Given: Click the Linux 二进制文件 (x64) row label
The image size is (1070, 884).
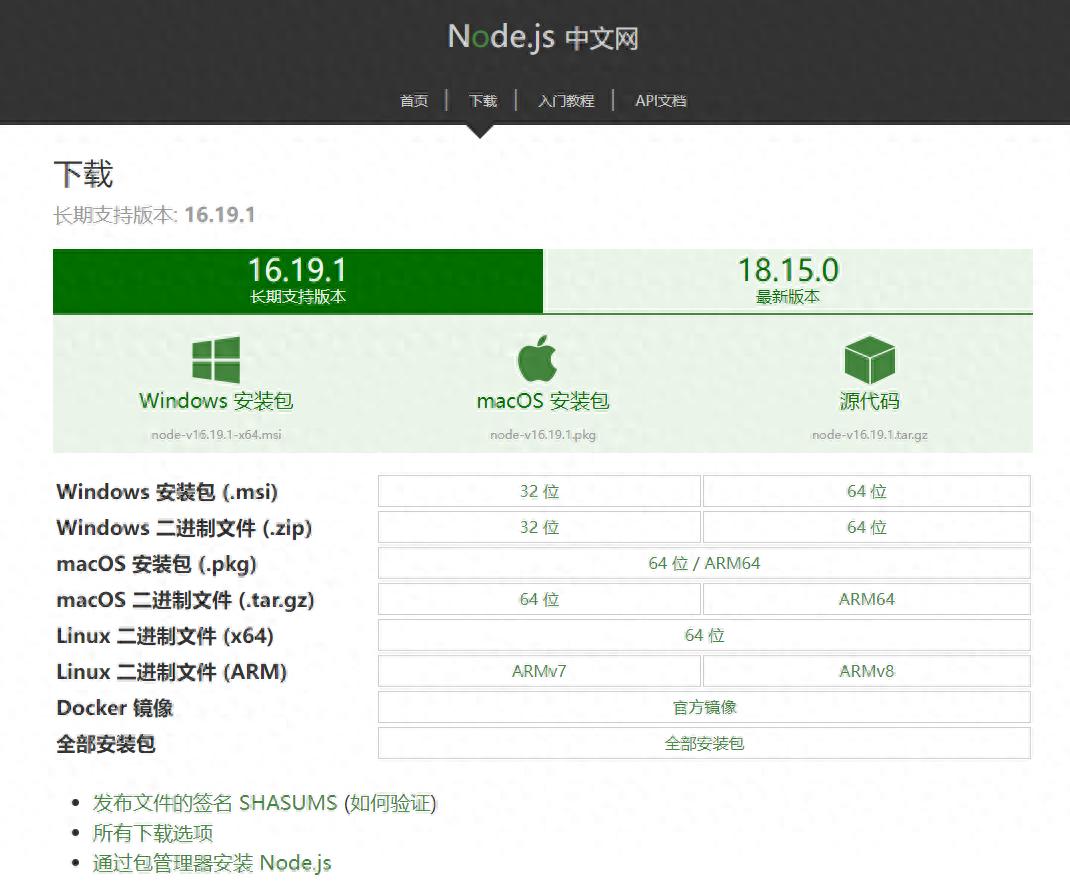Looking at the screenshot, I should tap(165, 636).
